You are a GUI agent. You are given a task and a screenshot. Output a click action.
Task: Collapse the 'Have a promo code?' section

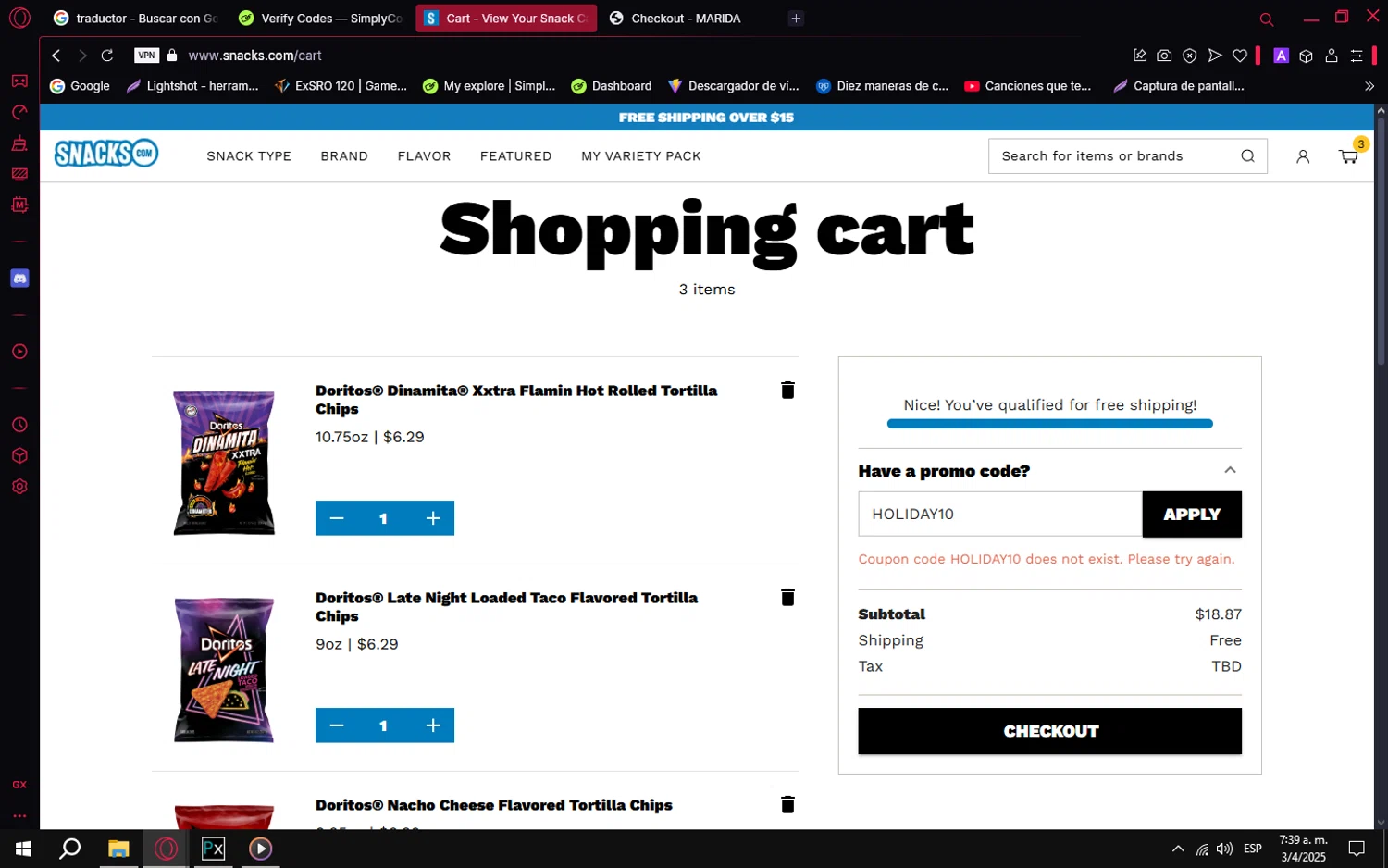(x=1230, y=470)
